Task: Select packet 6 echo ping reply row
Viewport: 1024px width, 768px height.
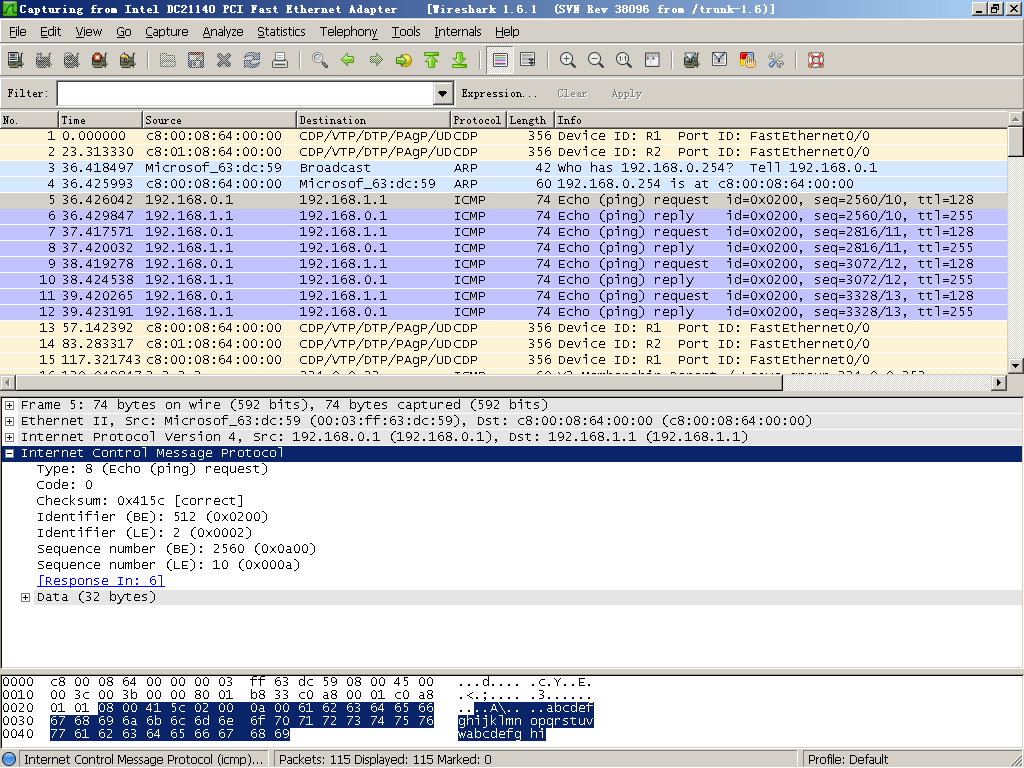Action: [503, 216]
